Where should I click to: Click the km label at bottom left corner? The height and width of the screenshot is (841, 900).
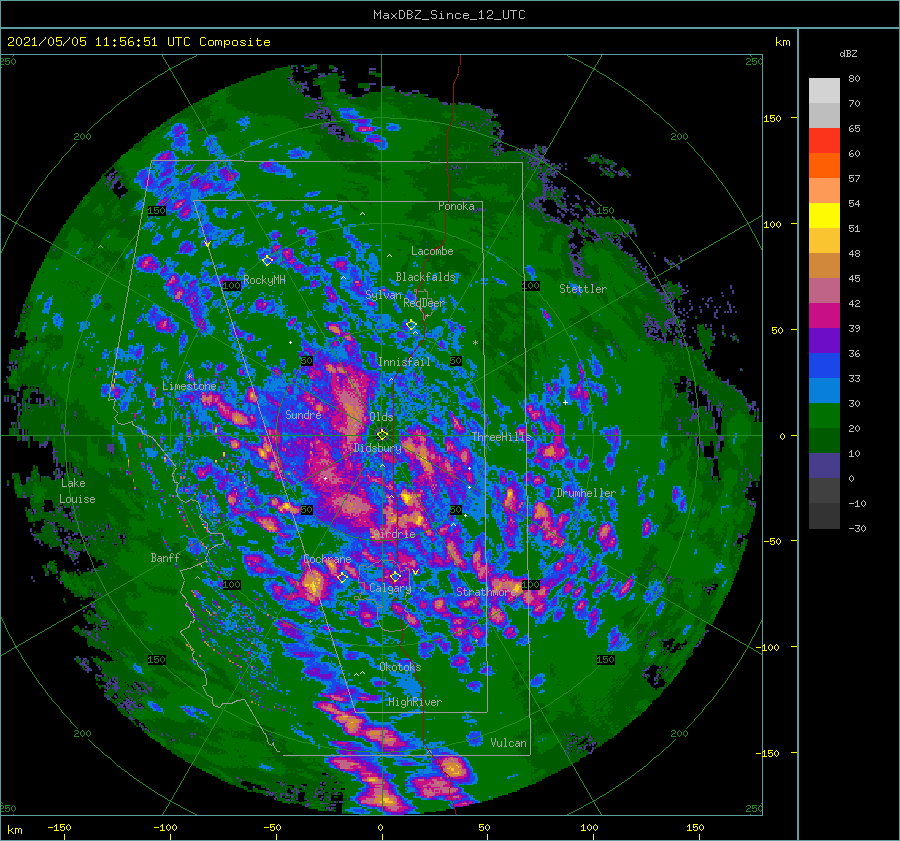[x=15, y=830]
